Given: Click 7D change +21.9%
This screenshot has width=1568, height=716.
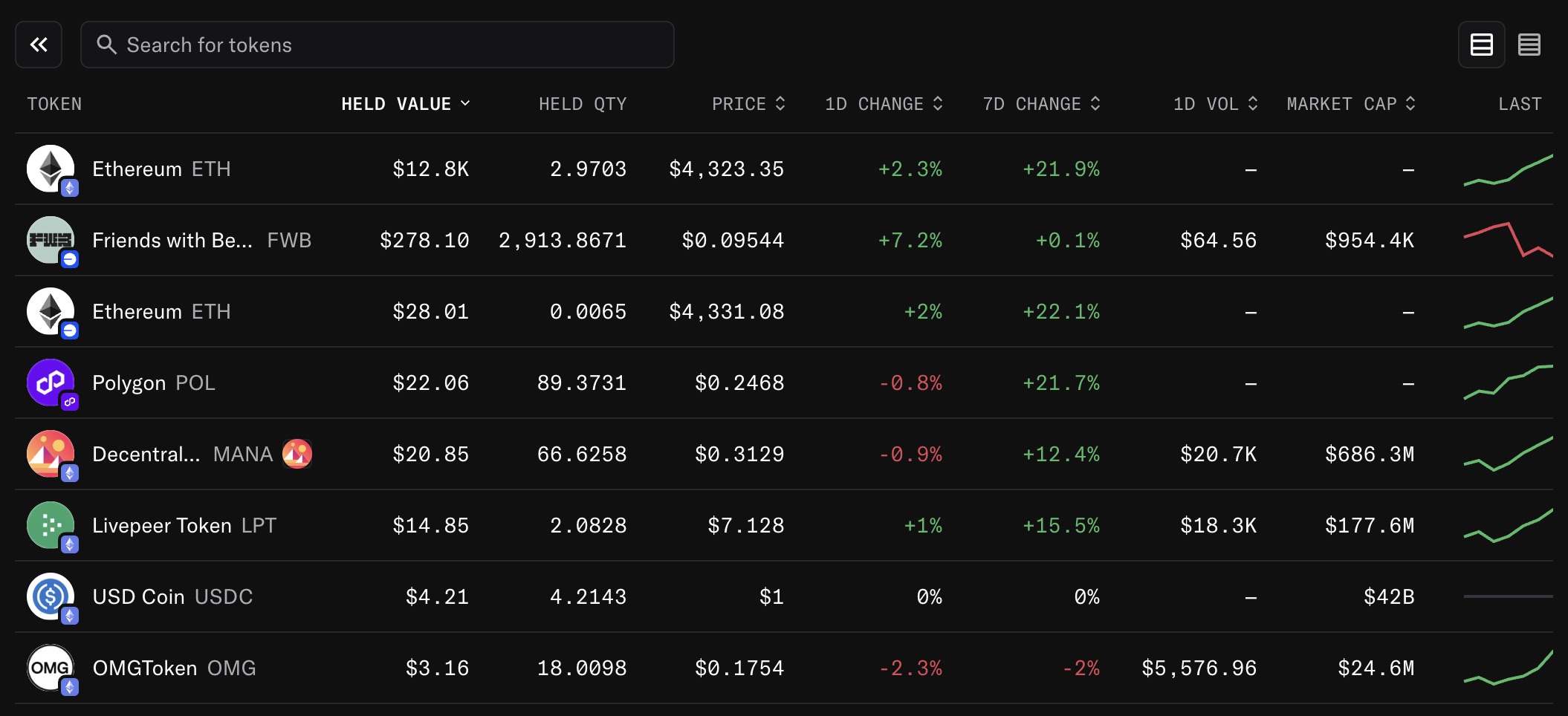Looking at the screenshot, I should click(x=1061, y=169).
